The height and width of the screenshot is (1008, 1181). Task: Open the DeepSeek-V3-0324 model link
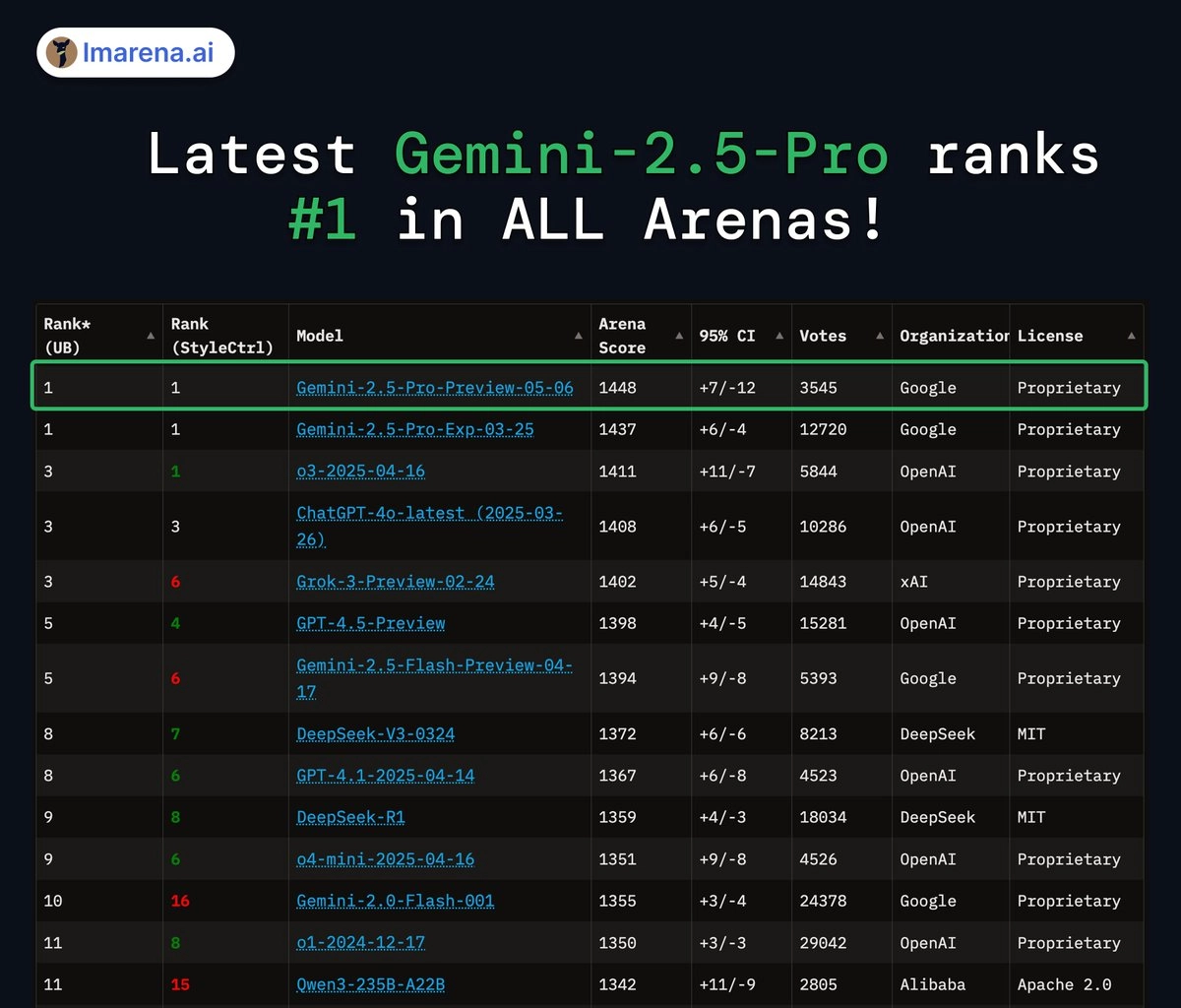tap(376, 733)
